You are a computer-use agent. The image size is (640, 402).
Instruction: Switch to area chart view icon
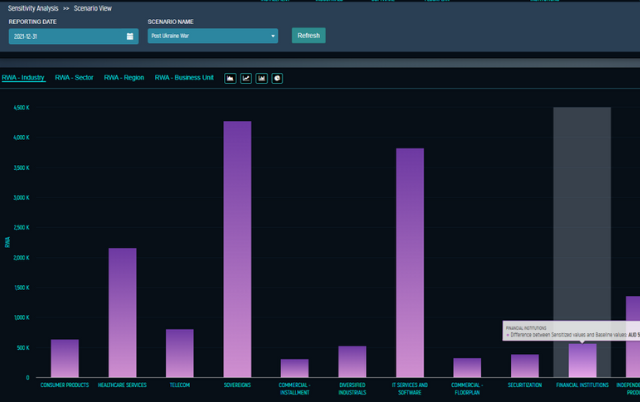(x=230, y=78)
